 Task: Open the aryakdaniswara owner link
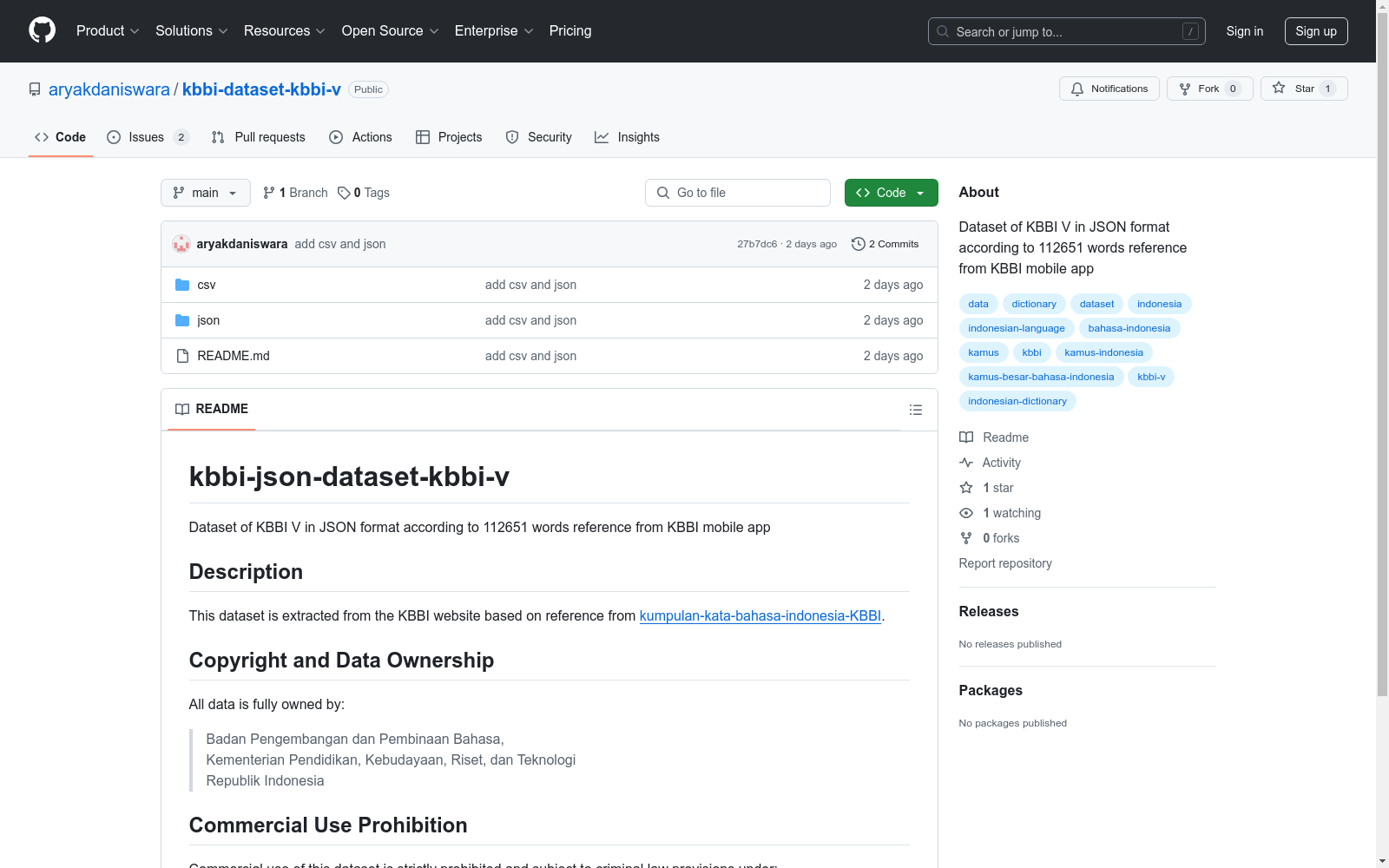tap(109, 89)
